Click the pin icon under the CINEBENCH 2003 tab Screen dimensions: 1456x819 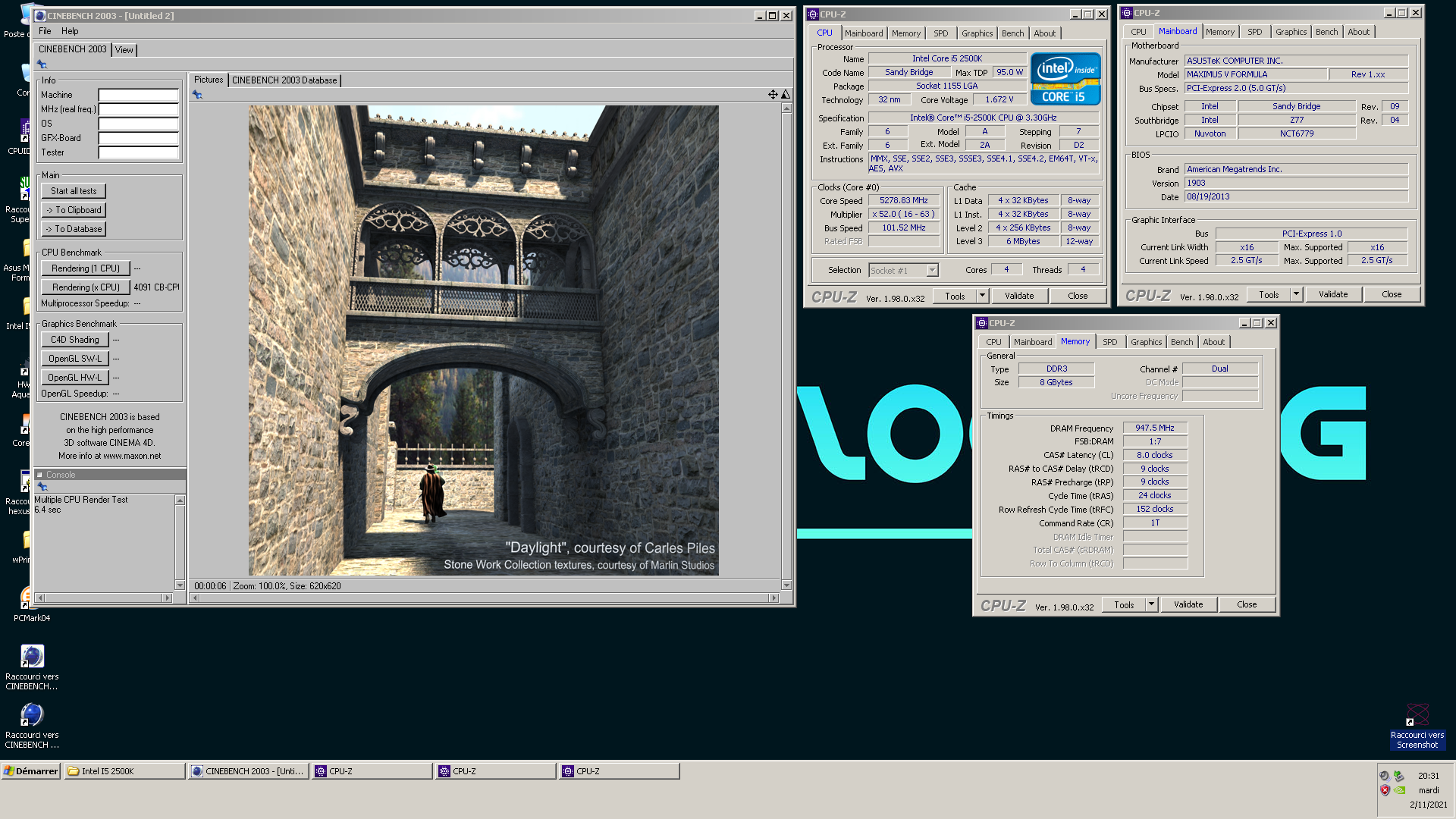(x=42, y=64)
